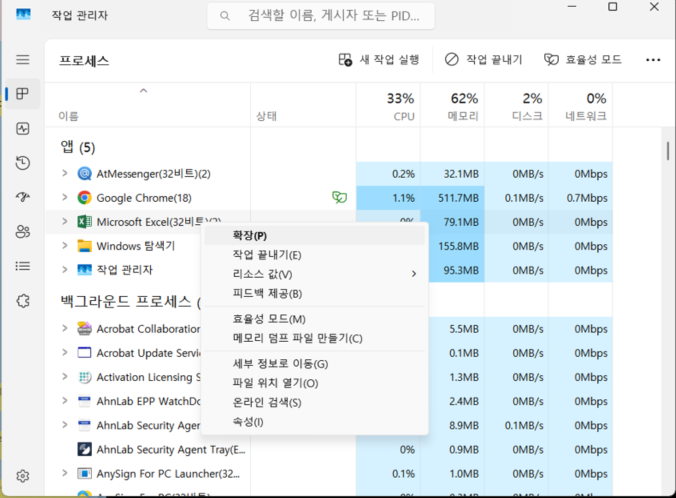Click the 효율성 모드 toolbar button

point(583,60)
